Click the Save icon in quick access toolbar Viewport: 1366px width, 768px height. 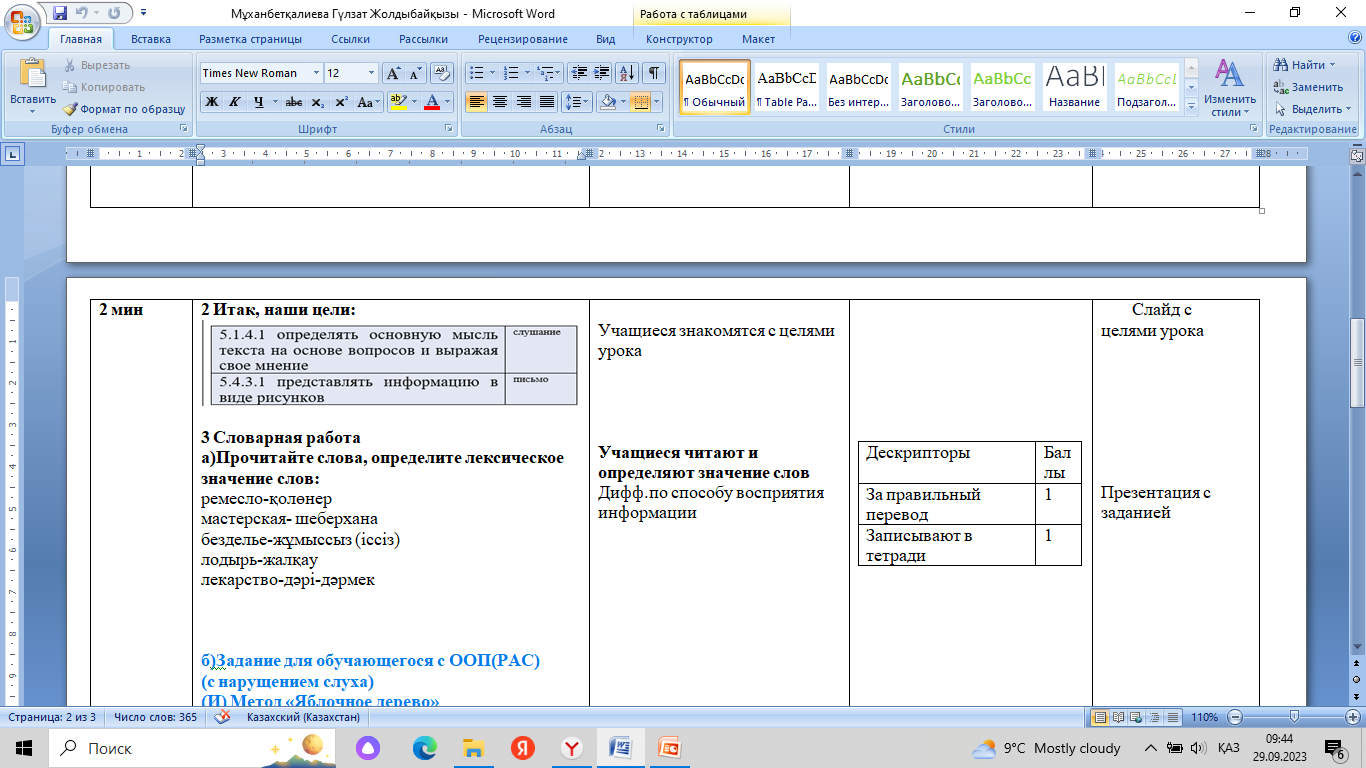[60, 13]
